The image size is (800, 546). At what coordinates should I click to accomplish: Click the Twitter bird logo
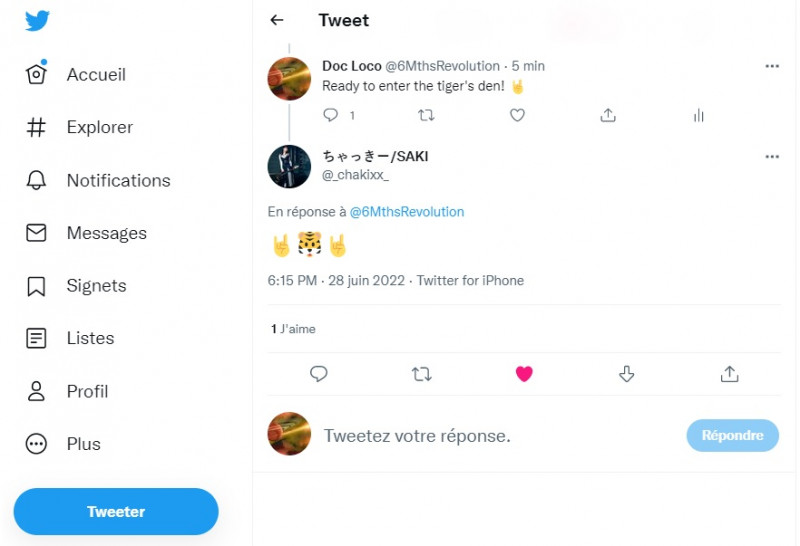(x=37, y=21)
